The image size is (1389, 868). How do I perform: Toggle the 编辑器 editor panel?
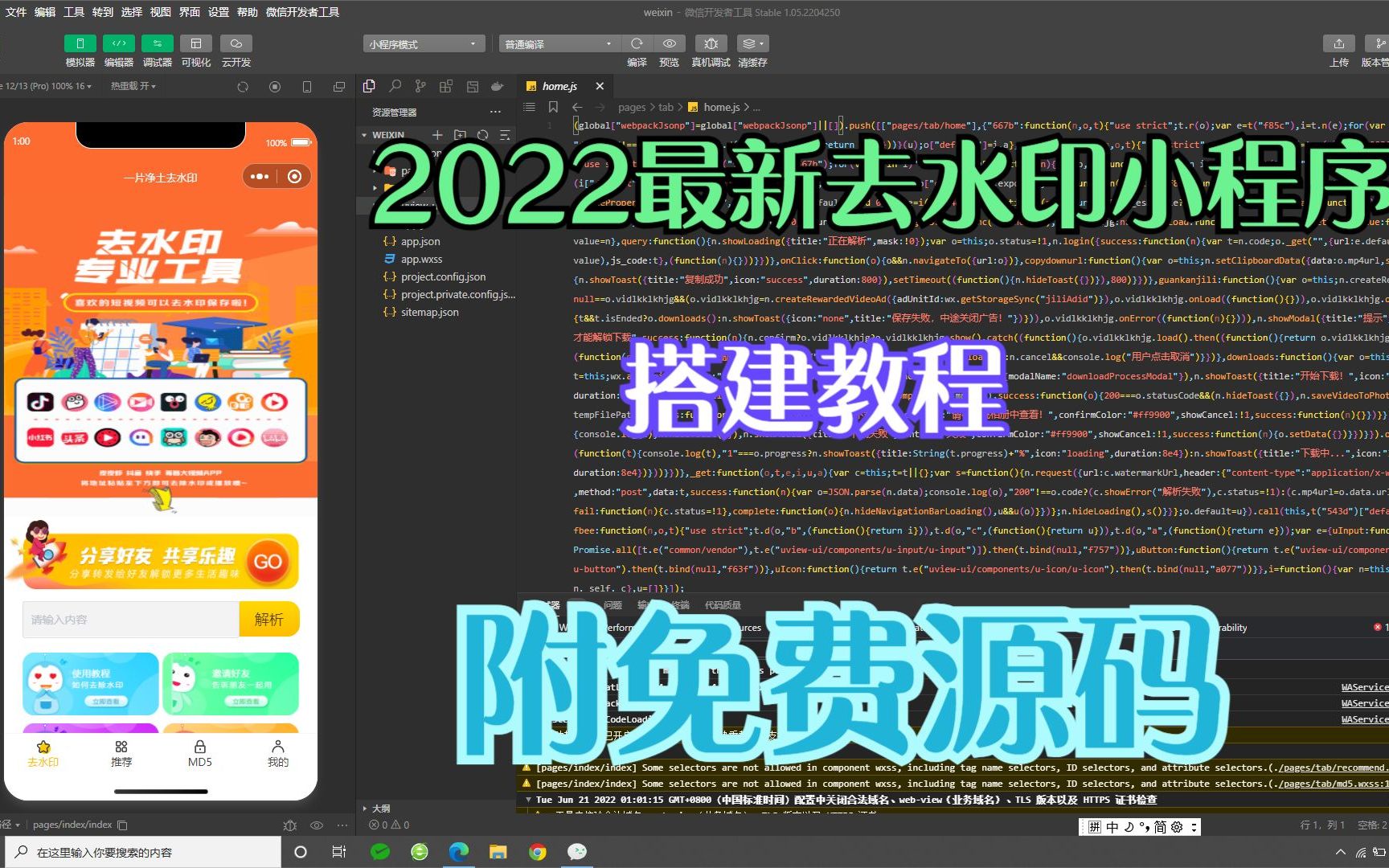[x=118, y=43]
